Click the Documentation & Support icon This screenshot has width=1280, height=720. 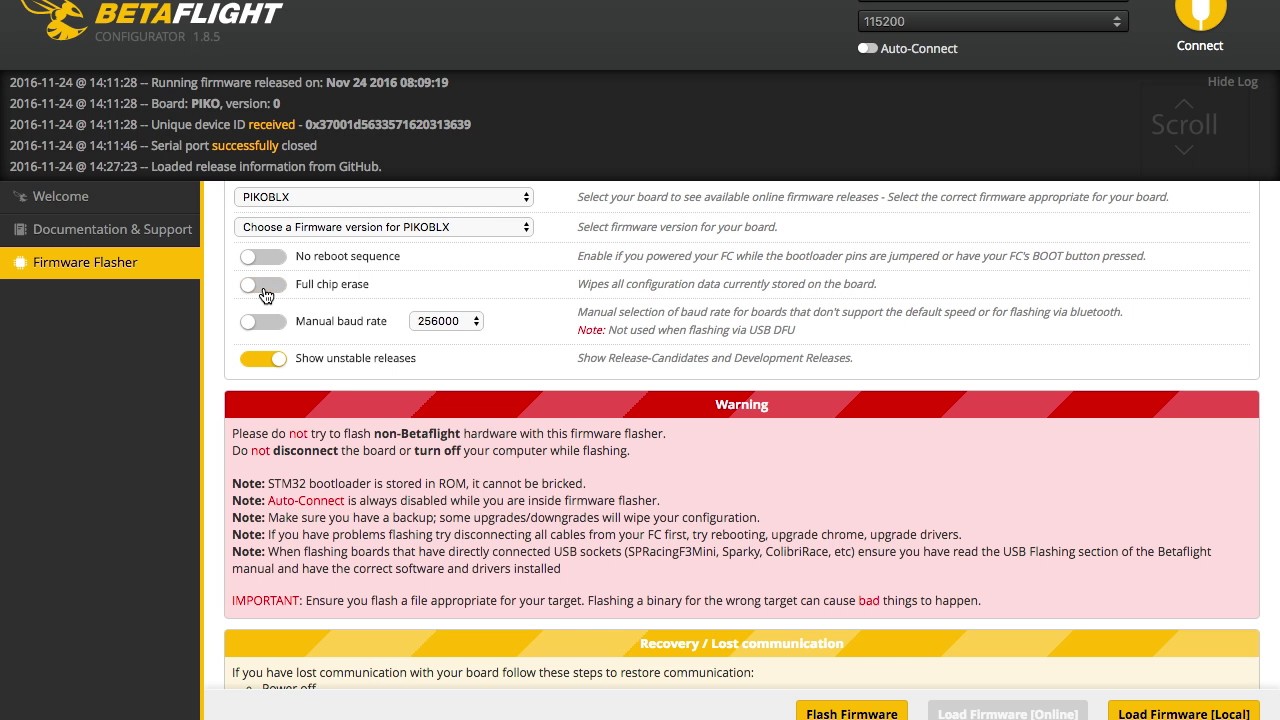pyautogui.click(x=19, y=230)
